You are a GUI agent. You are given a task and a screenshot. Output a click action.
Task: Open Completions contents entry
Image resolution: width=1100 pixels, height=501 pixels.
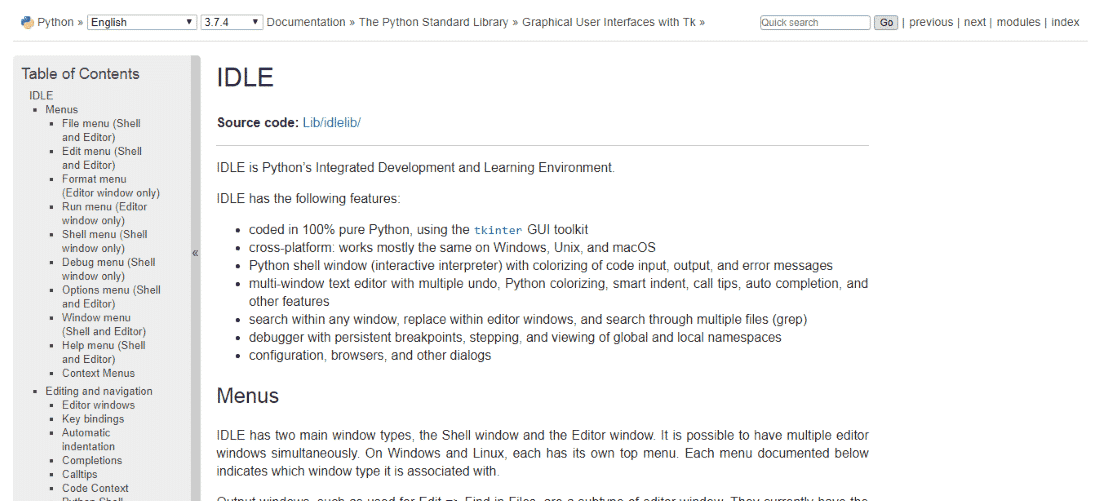[x=92, y=460]
